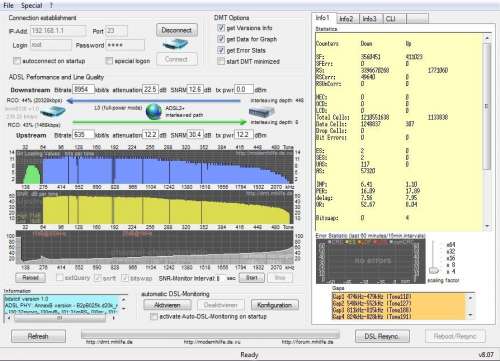Image resolution: width=500 pixels, height=361 pixels.
Task: Click the Aktivieren button
Action: coord(167,305)
